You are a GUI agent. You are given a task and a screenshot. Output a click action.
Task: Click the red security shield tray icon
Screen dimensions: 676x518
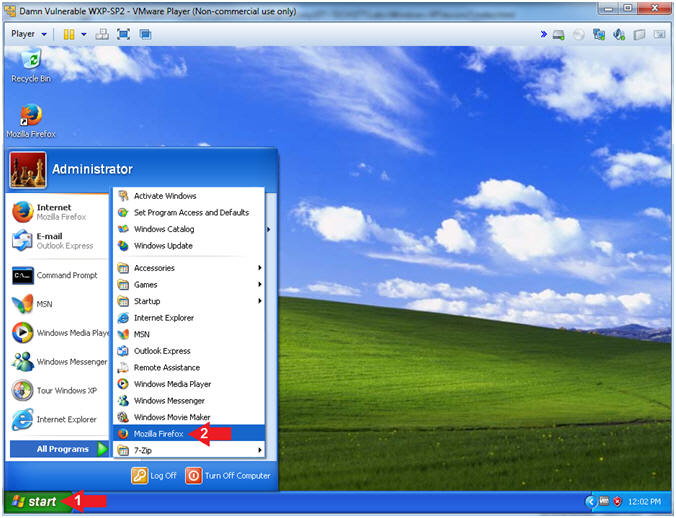[x=617, y=502]
